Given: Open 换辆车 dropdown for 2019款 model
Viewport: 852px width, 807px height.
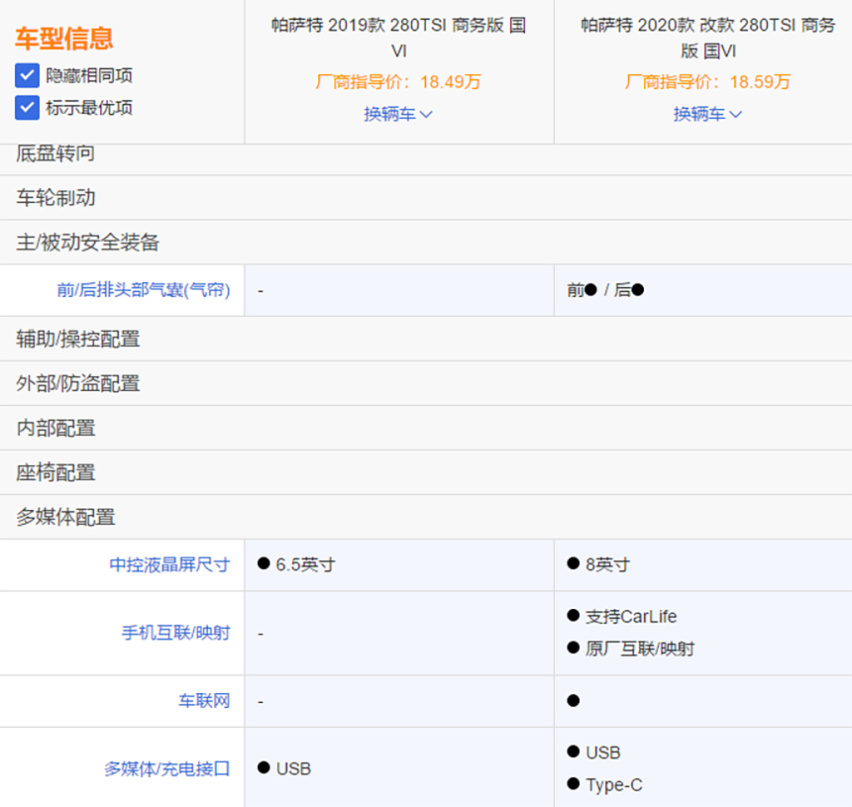Looking at the screenshot, I should click(398, 114).
